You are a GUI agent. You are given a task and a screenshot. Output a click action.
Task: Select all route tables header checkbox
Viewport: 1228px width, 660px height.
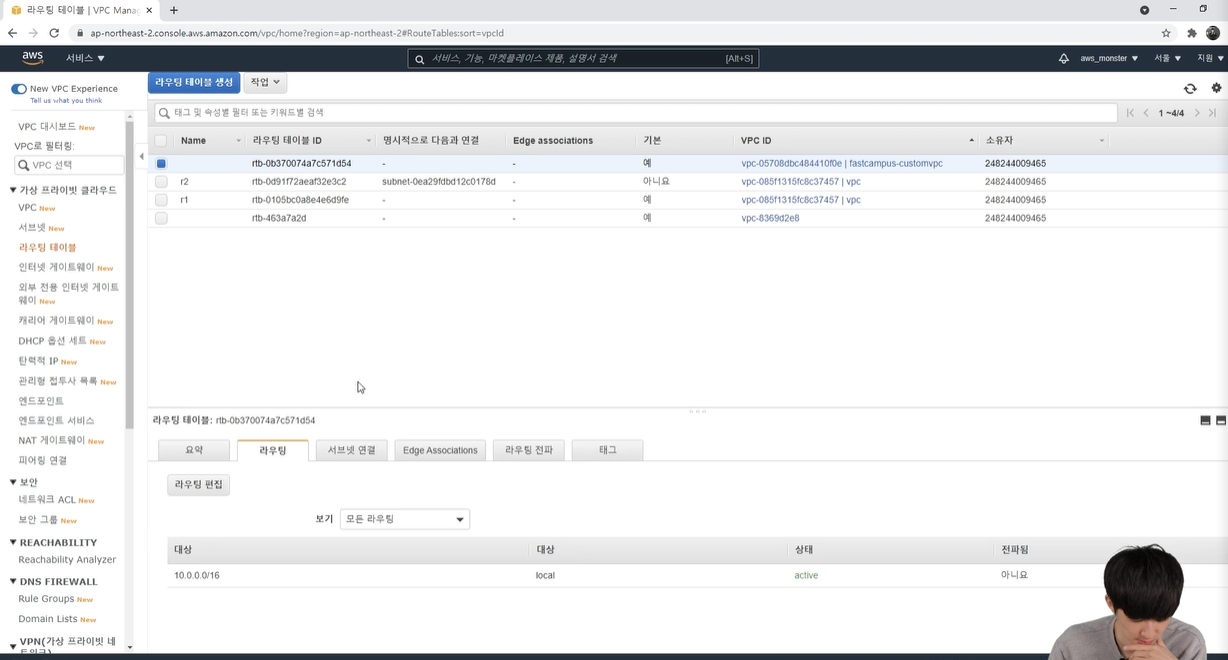click(161, 141)
